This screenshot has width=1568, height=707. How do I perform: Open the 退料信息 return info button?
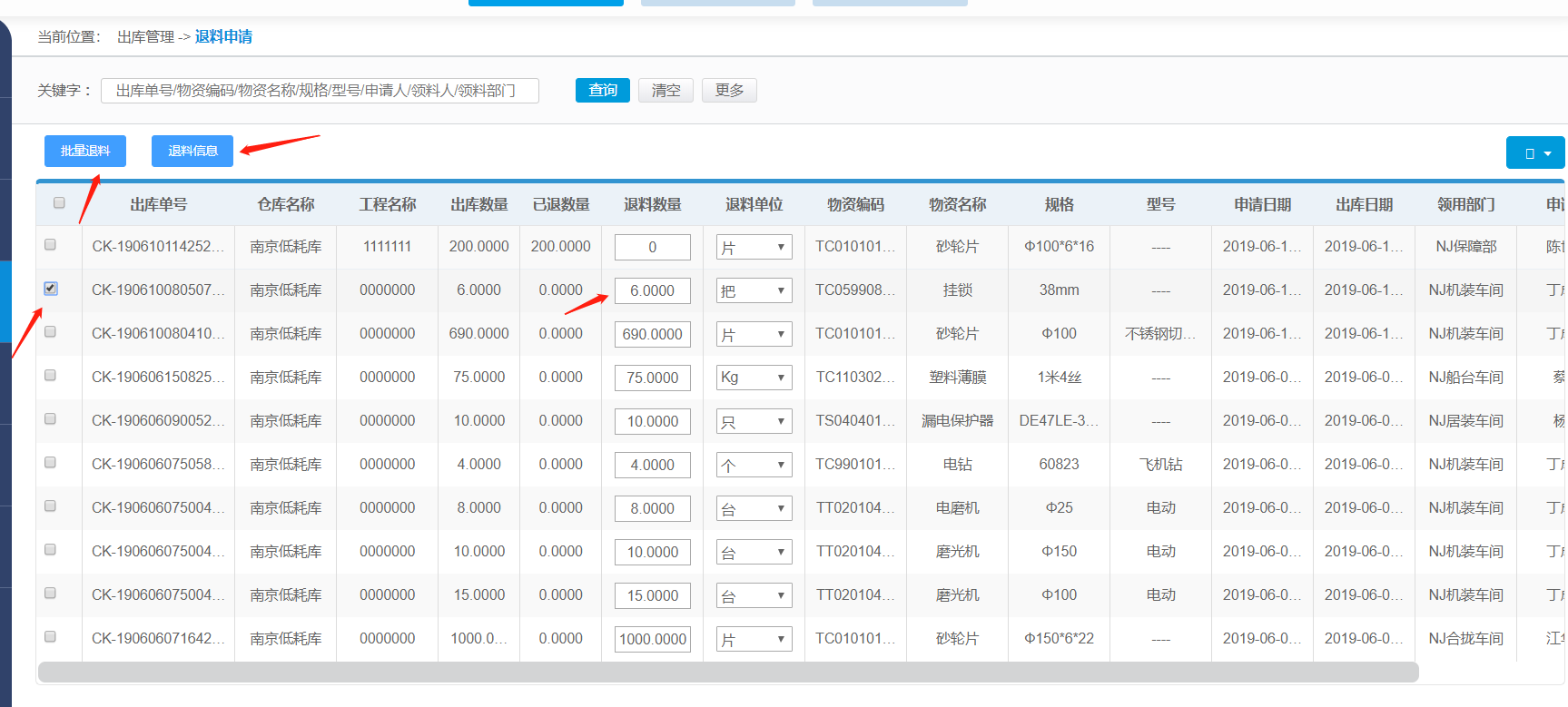coord(192,151)
